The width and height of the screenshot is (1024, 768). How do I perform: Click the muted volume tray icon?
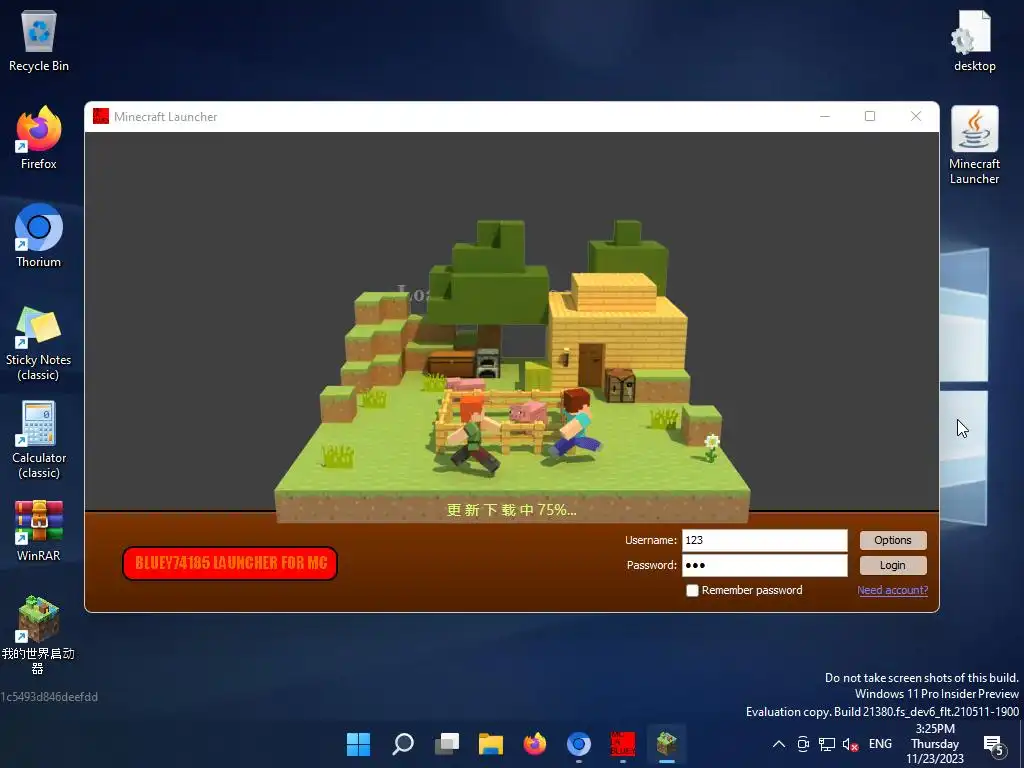850,744
